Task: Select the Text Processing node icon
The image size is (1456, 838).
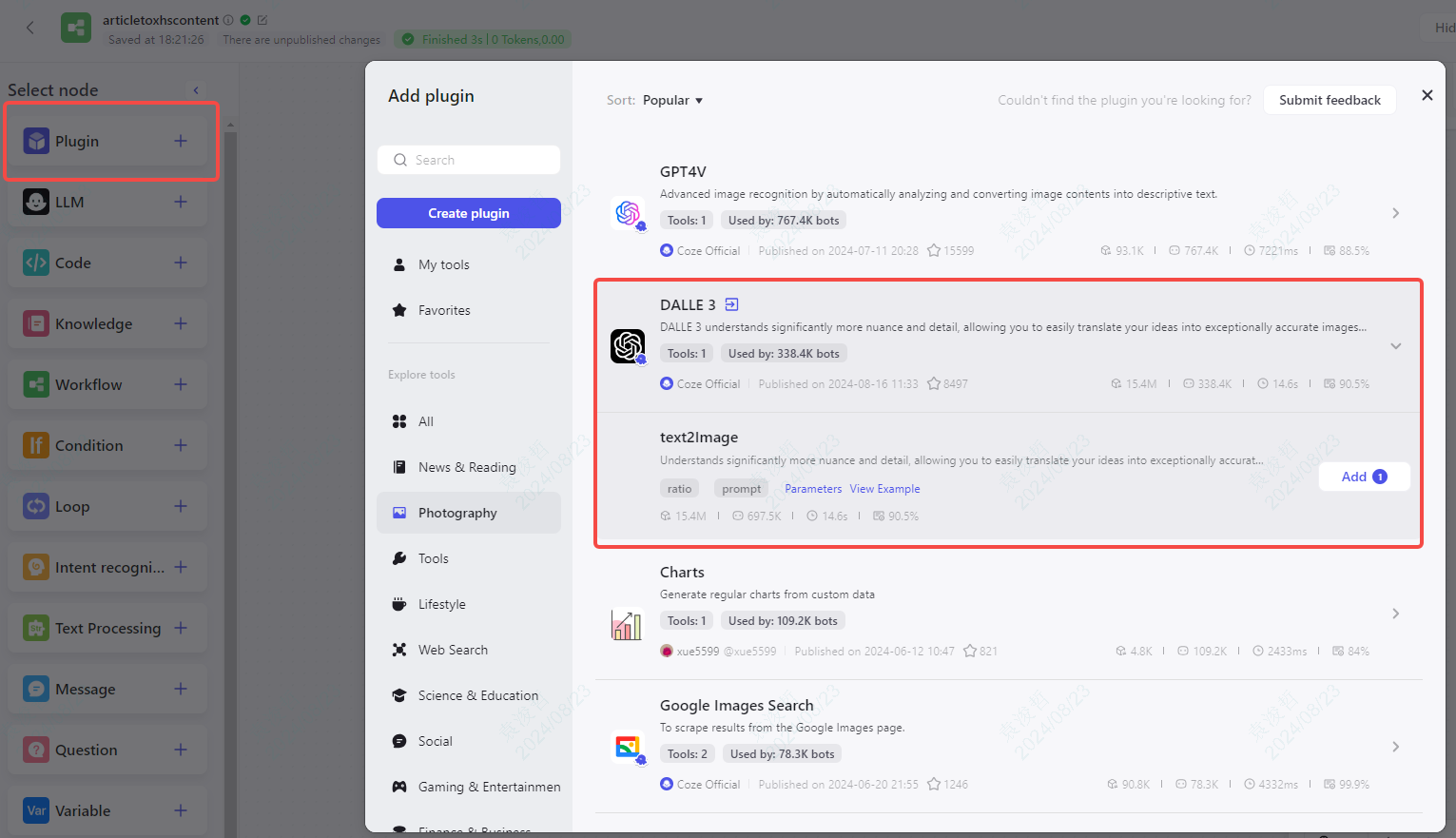Action: click(35, 627)
